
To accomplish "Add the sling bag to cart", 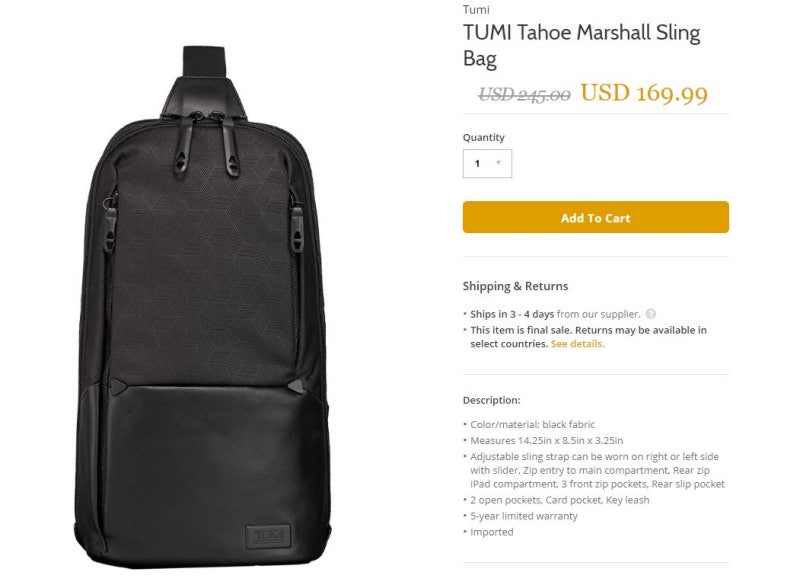I will pyautogui.click(x=595, y=217).
